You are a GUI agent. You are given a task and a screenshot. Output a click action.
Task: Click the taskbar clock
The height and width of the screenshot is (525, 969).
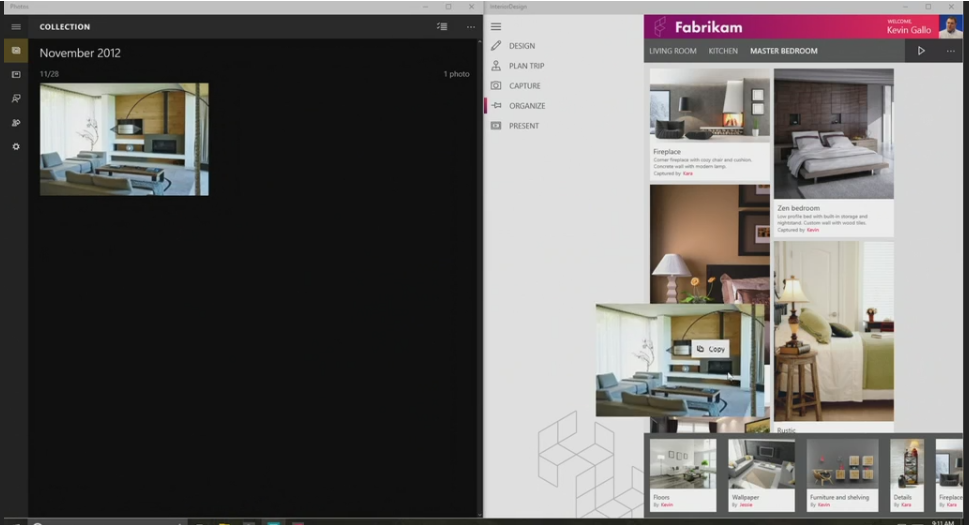[942, 522]
